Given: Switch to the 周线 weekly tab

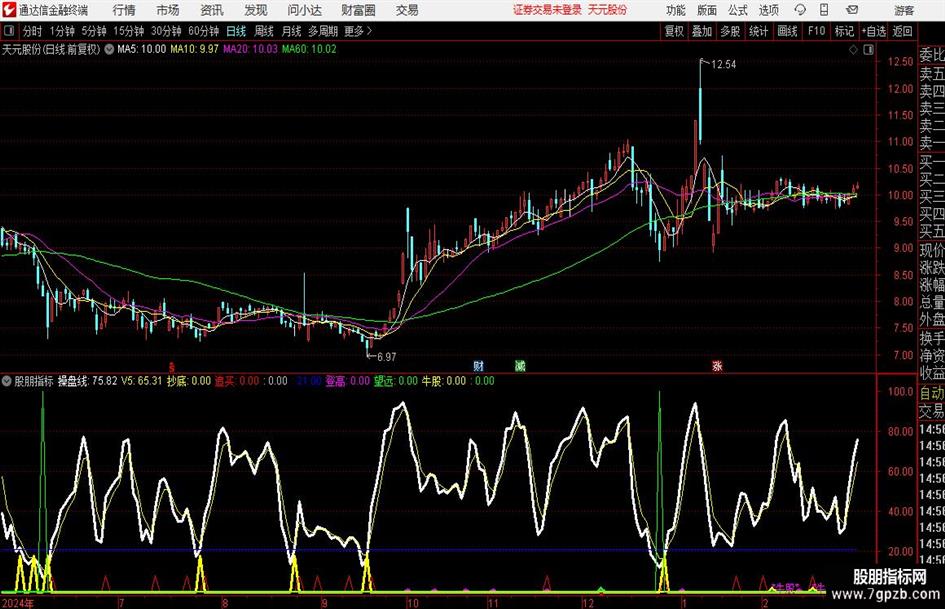Looking at the screenshot, I should [264, 31].
